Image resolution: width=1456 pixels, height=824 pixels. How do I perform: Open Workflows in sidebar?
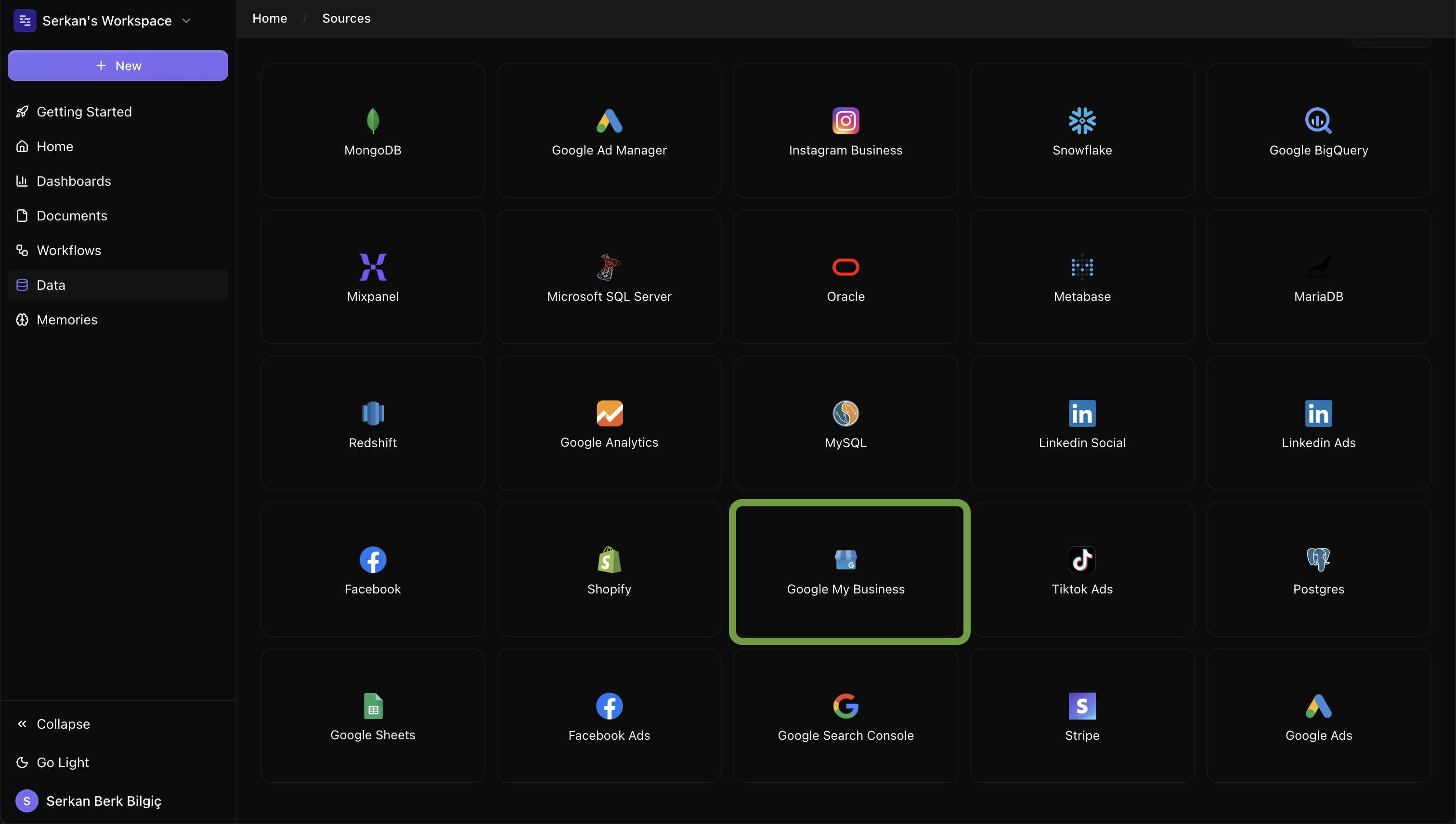[x=118, y=250]
